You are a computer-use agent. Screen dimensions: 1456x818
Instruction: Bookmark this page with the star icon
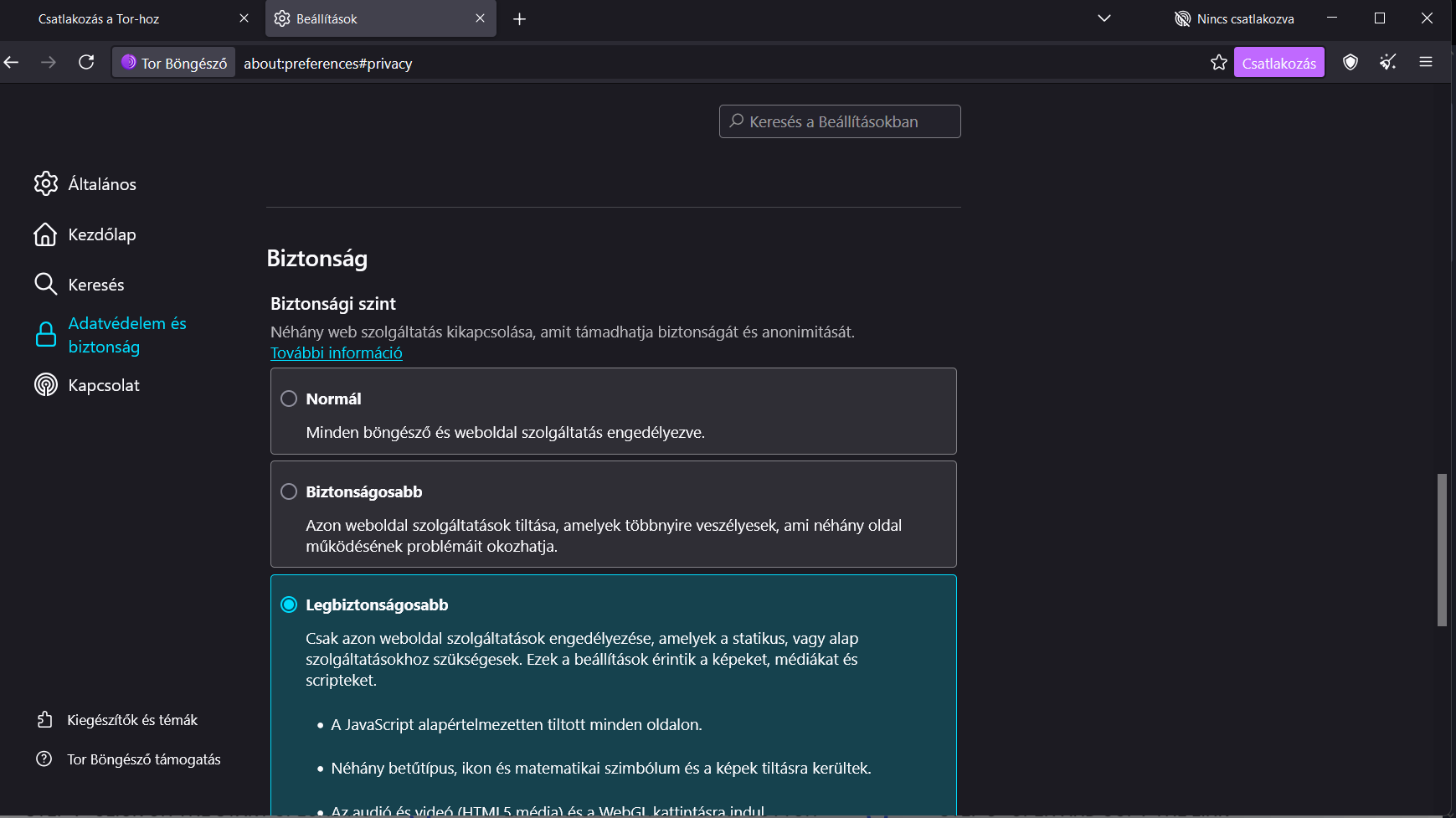pyautogui.click(x=1218, y=63)
